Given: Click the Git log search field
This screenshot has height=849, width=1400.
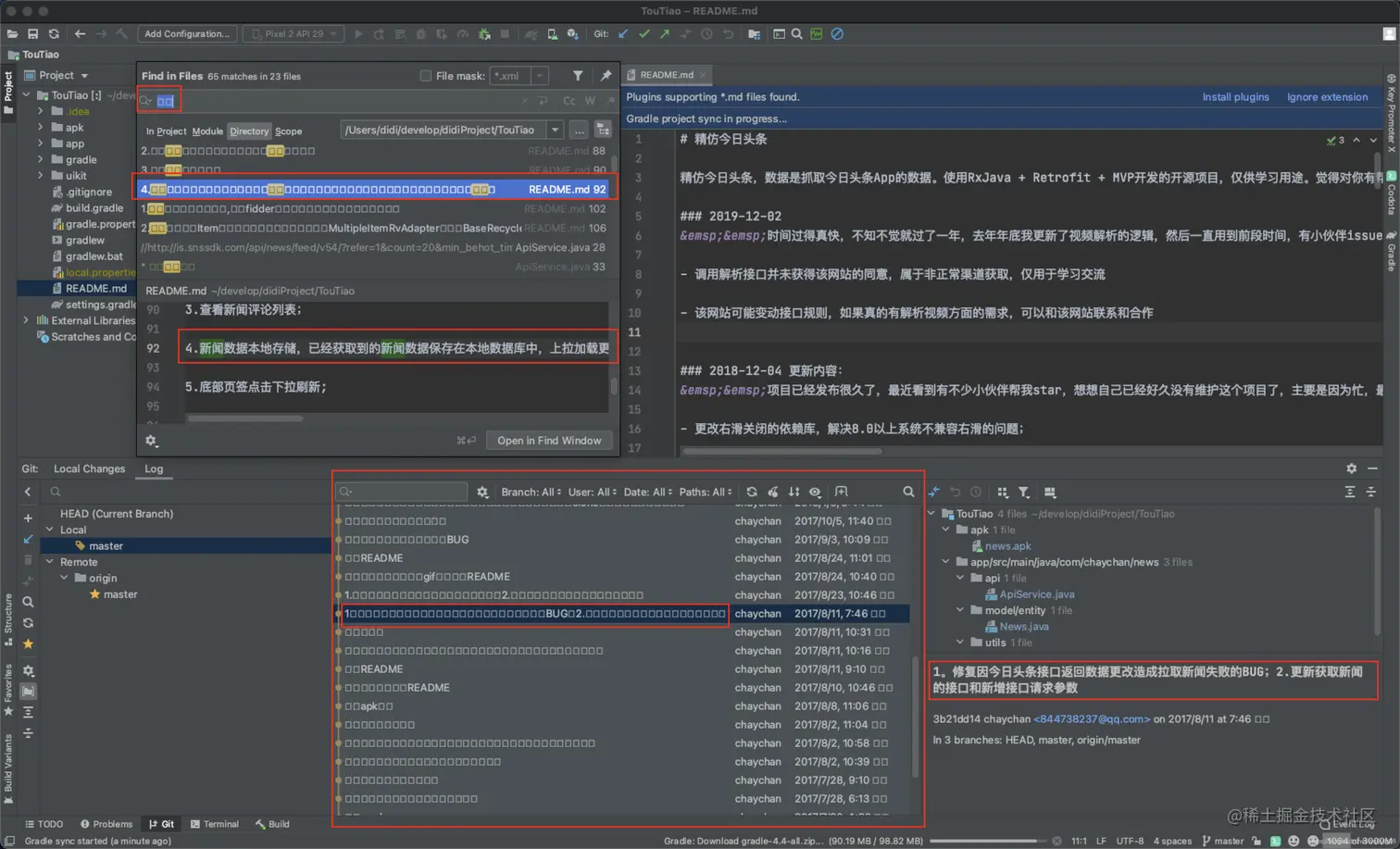Looking at the screenshot, I should pyautogui.click(x=402, y=492).
